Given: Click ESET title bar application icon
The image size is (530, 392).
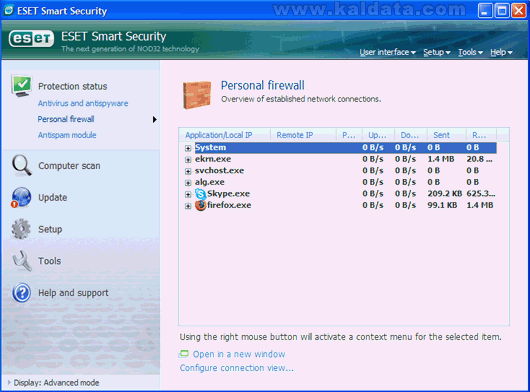Looking at the screenshot, I should pyautogui.click(x=8, y=10).
